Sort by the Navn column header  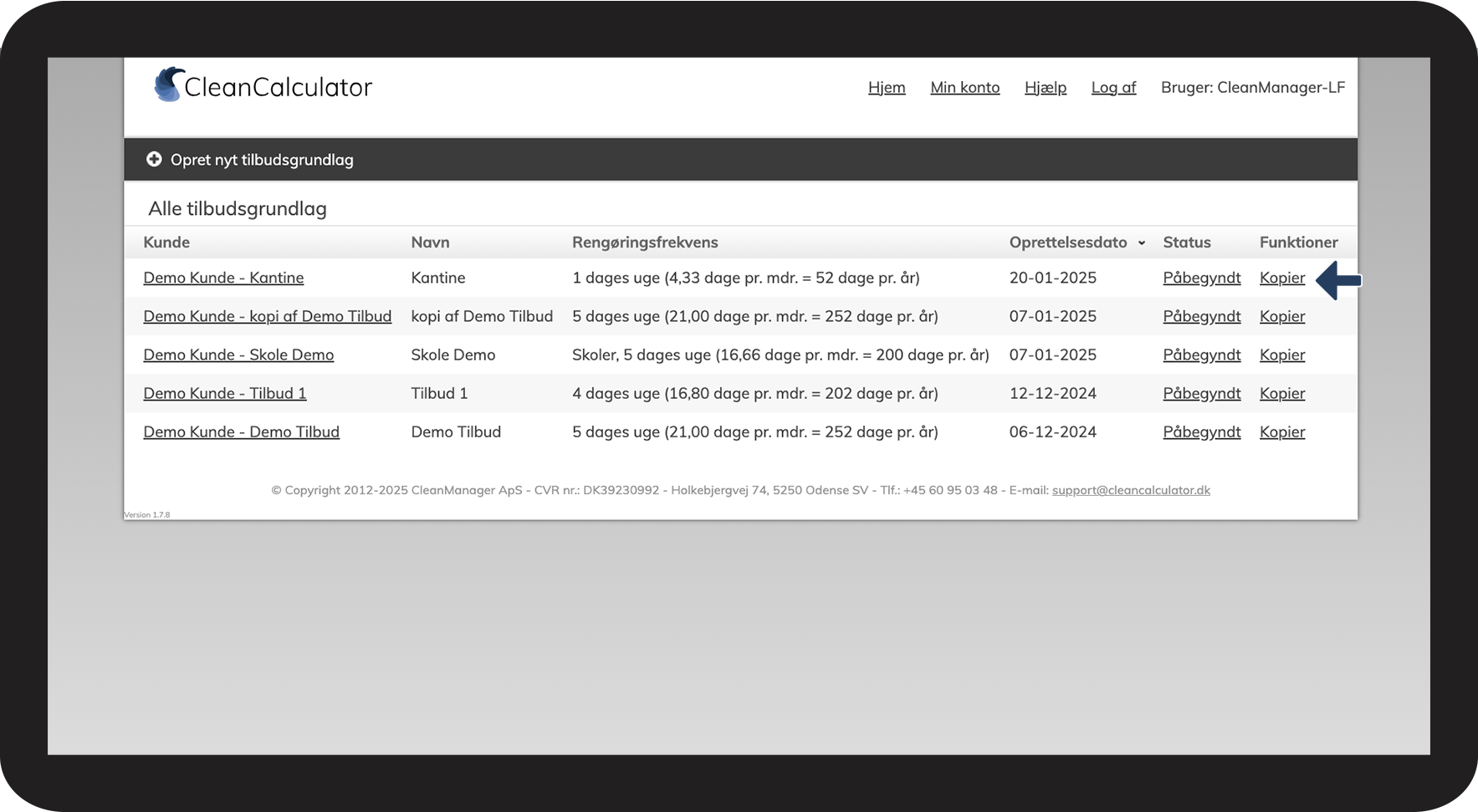coord(430,242)
